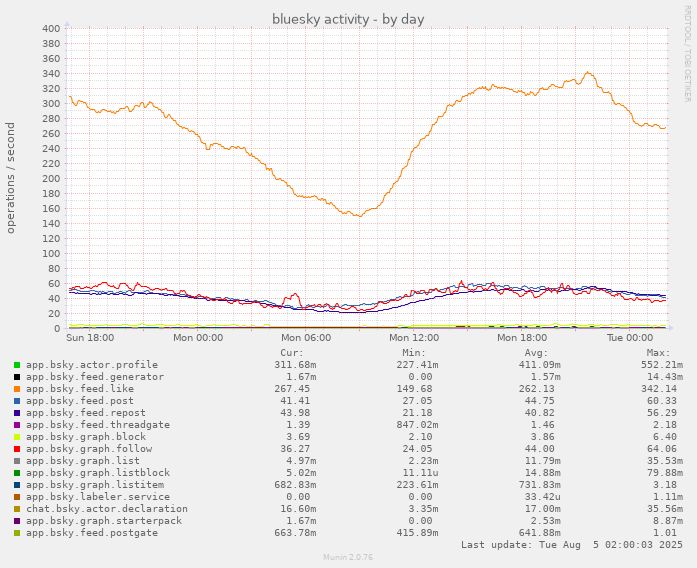Click the 'Mon 18:00' time axis label

522,338
